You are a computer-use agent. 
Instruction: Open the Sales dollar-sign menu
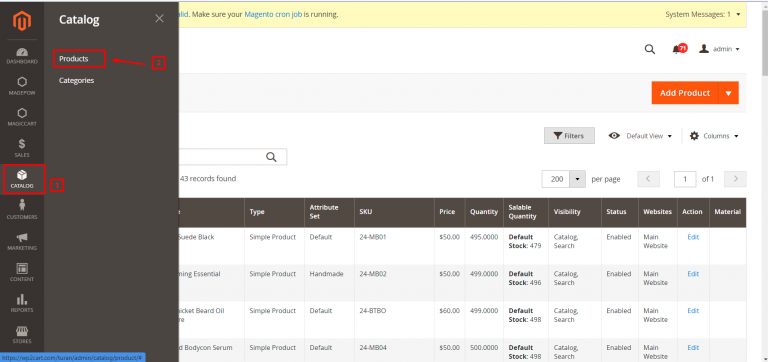[22, 148]
